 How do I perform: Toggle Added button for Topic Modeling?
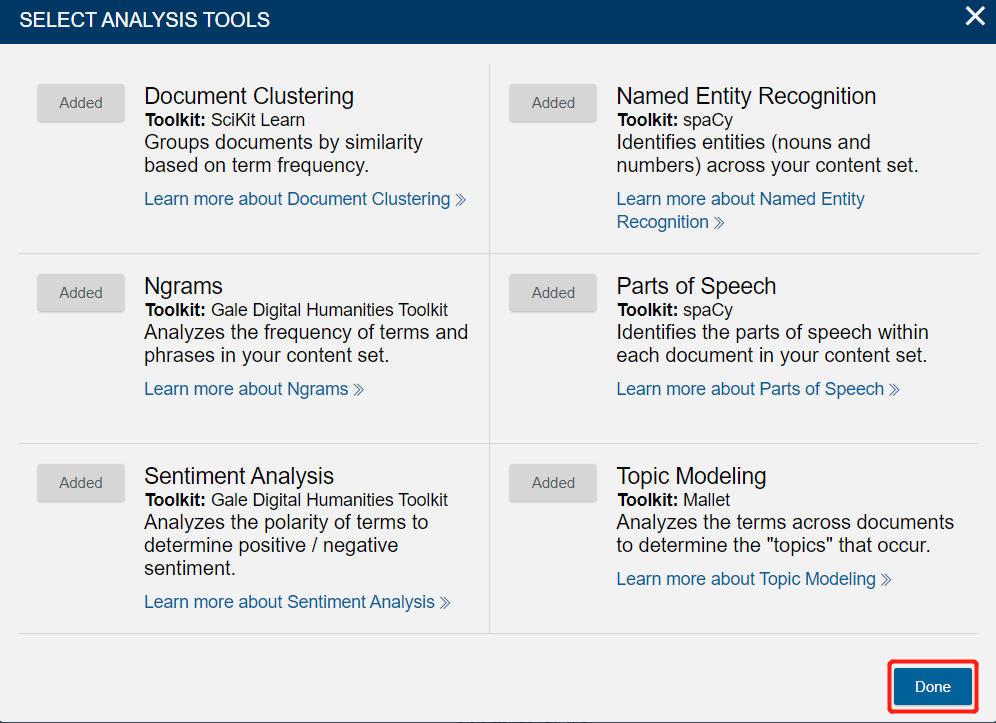point(553,482)
